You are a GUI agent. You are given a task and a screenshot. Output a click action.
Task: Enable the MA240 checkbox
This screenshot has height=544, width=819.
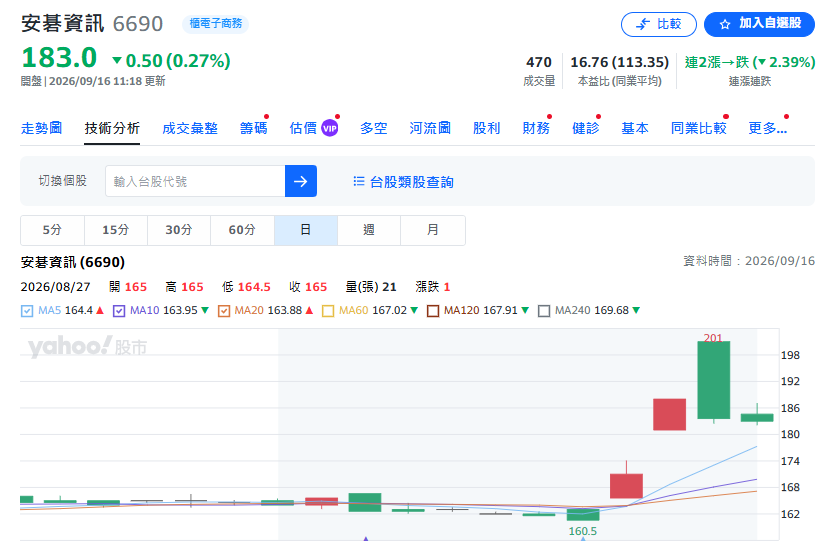[x=544, y=311]
